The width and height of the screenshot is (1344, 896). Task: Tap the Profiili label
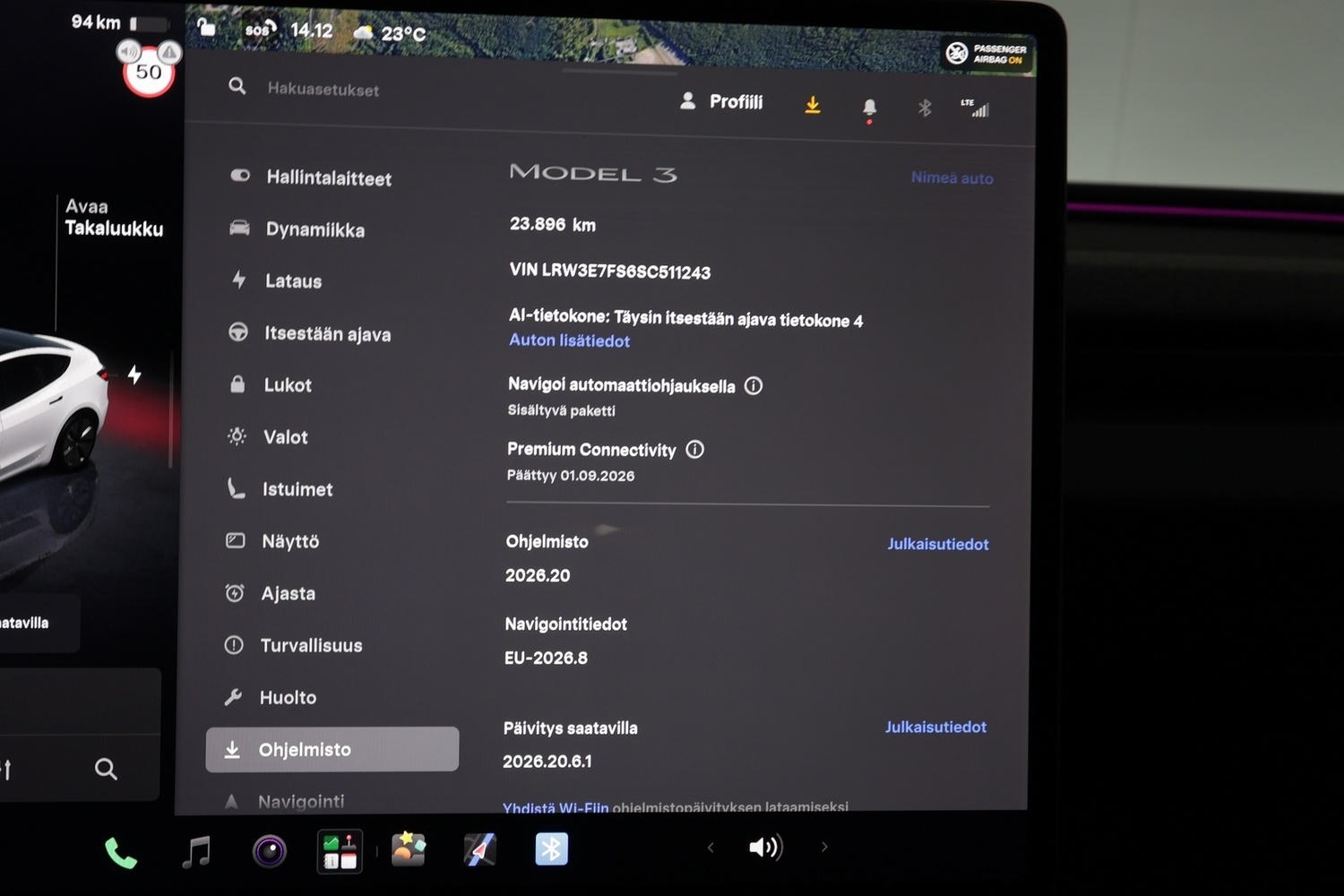click(736, 101)
